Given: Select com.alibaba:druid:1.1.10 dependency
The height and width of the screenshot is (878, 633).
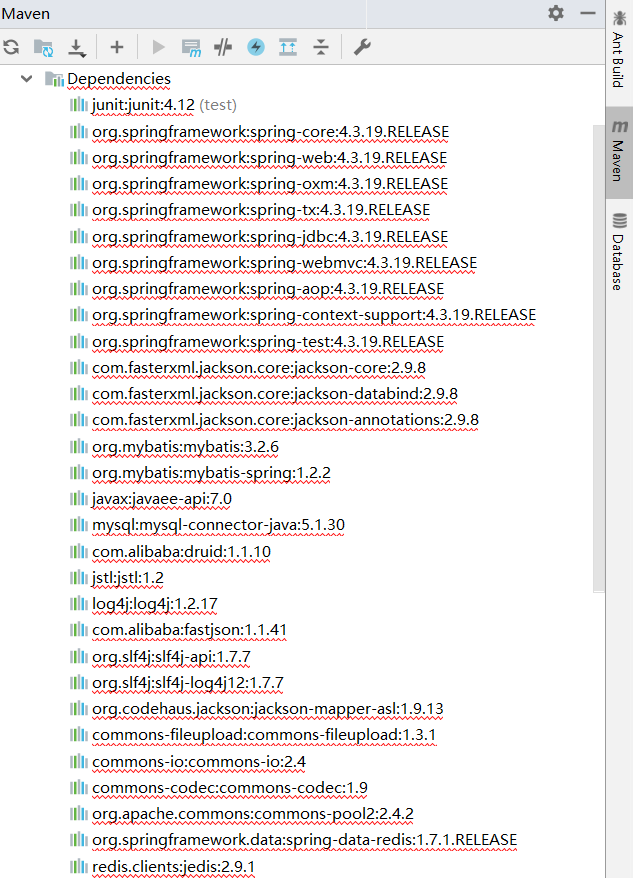Looking at the screenshot, I should (170, 552).
